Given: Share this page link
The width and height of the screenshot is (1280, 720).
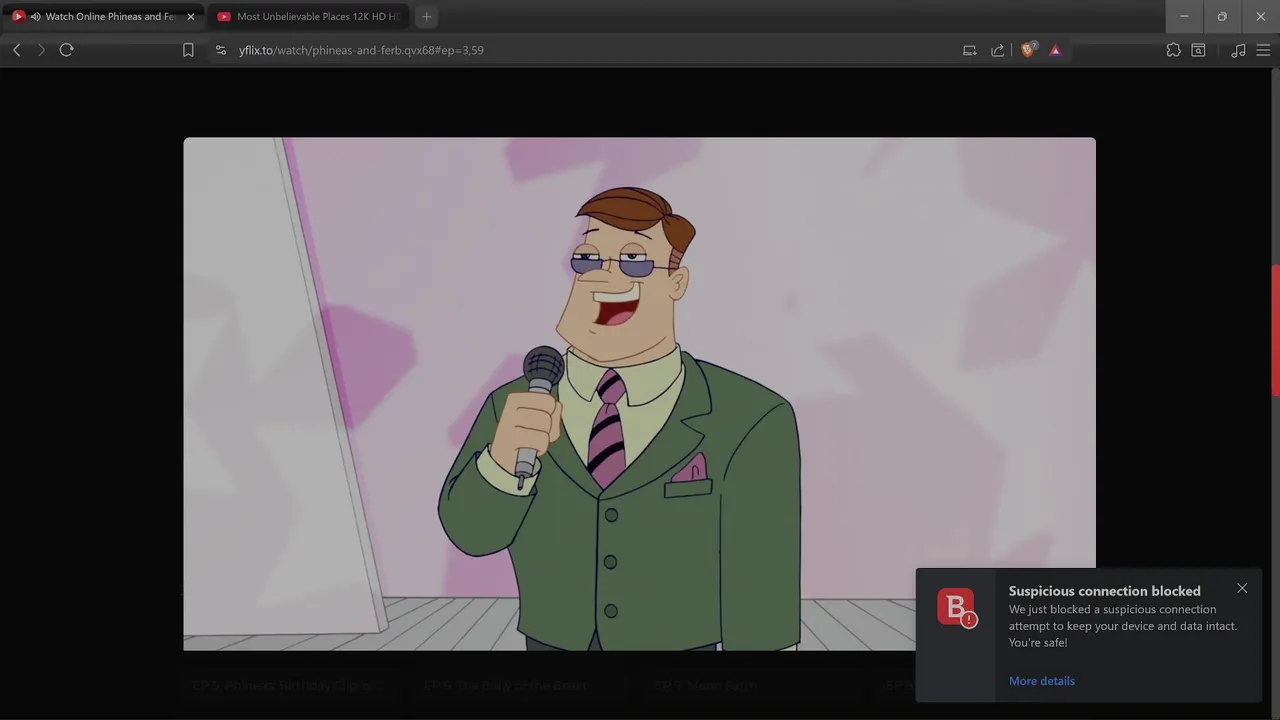Looking at the screenshot, I should coord(997,50).
